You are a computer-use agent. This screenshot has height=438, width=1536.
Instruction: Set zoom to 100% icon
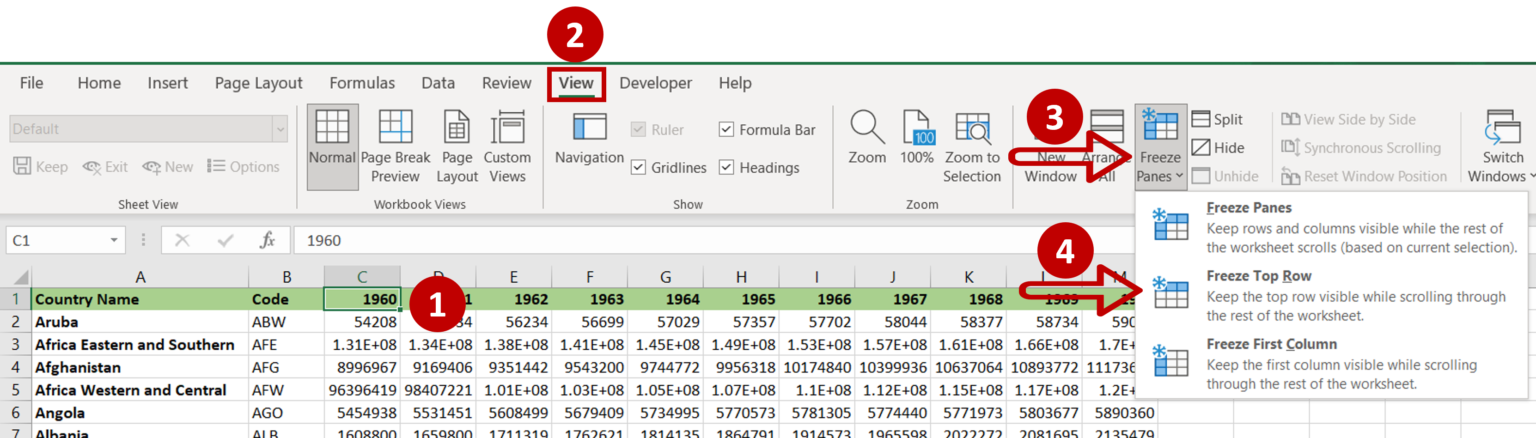pos(917,127)
